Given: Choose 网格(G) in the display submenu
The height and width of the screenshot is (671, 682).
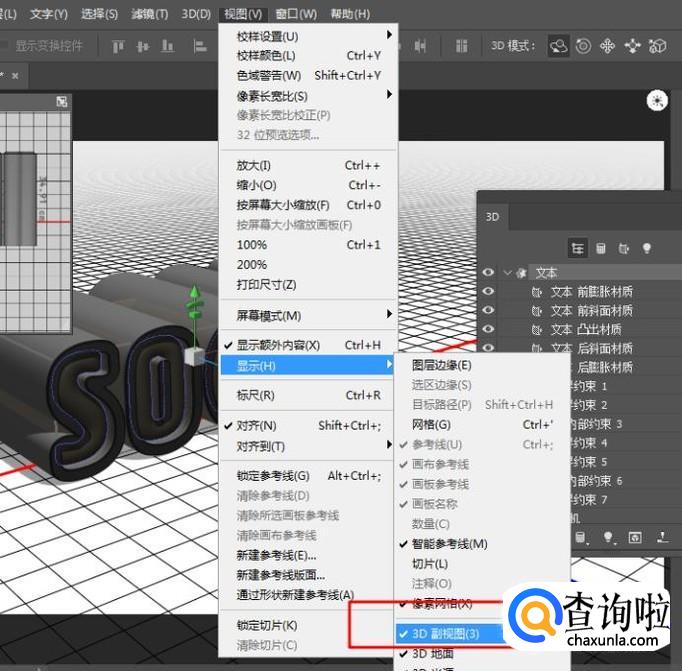Looking at the screenshot, I should [431, 425].
